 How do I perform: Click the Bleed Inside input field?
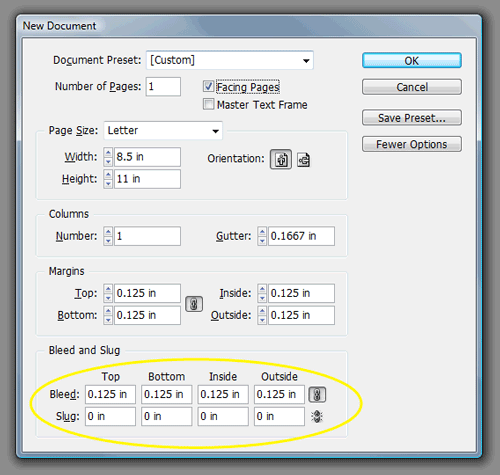tap(223, 394)
